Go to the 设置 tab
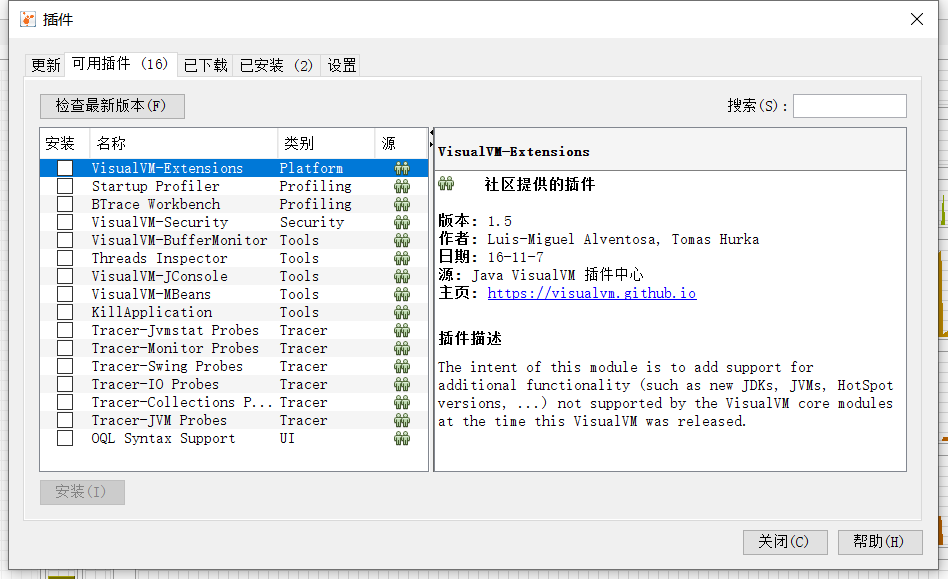The width and height of the screenshot is (948, 579). pos(341,65)
